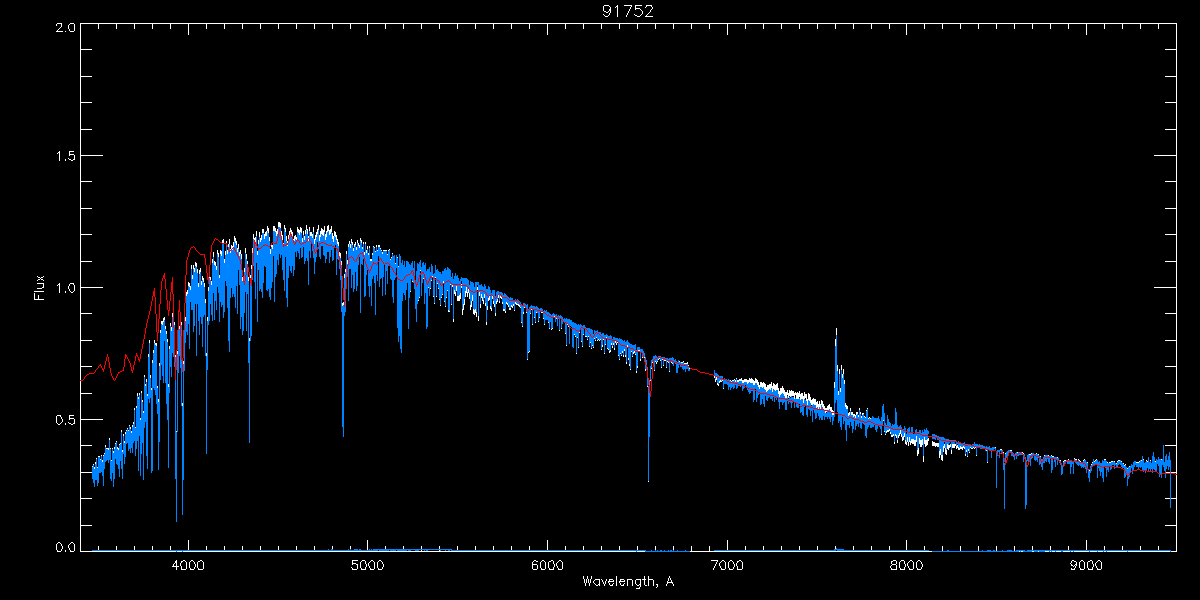
Task: Pick the absorption line bottom near 4860
Action: 343,435
